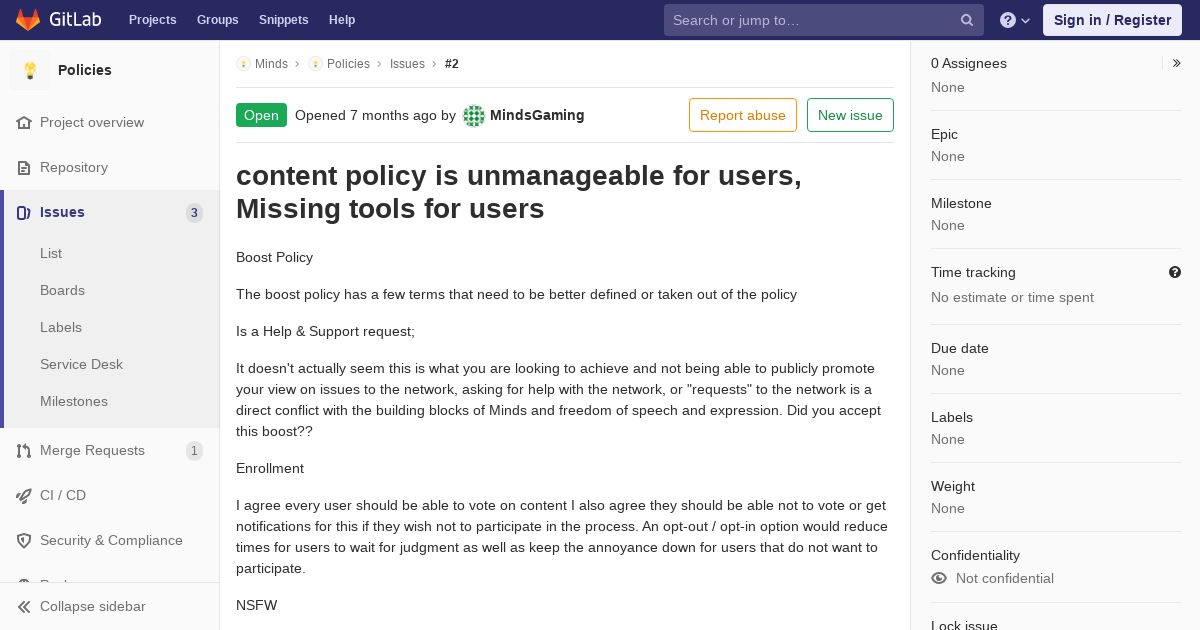Viewport: 1200px width, 630px height.
Task: Go to Merge Requests in sidebar
Action: [92, 450]
